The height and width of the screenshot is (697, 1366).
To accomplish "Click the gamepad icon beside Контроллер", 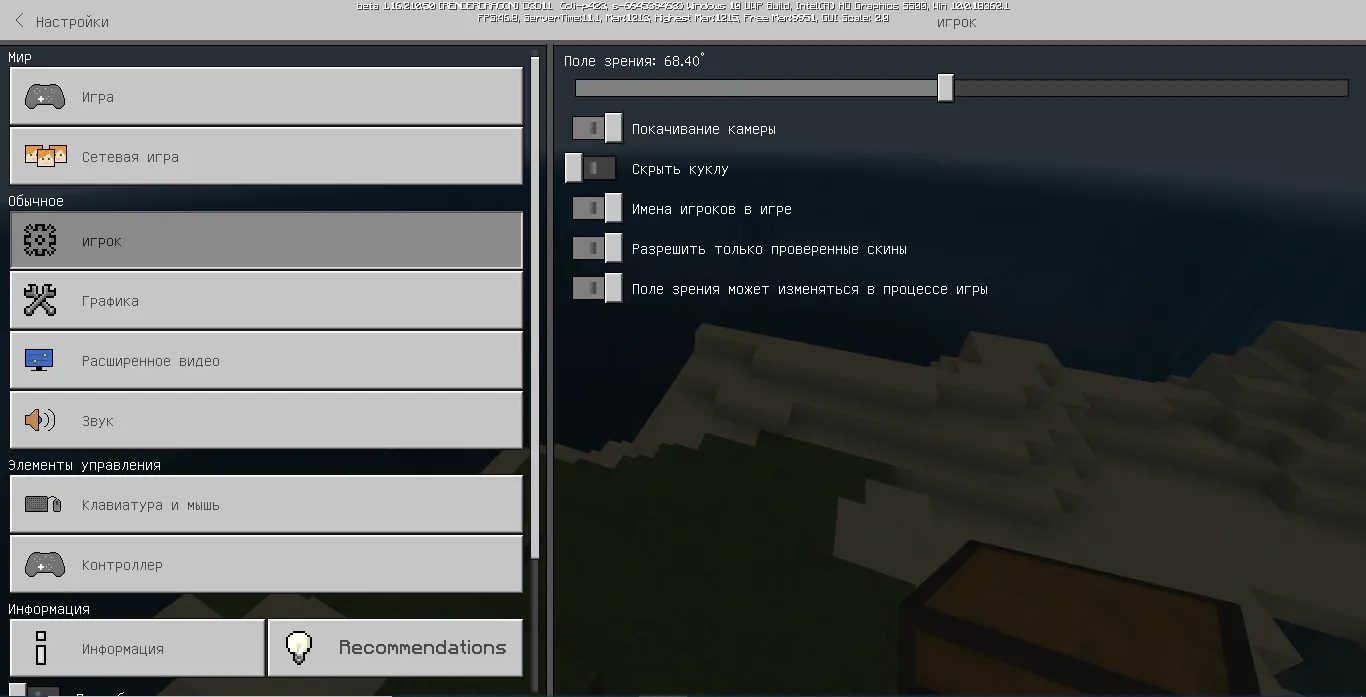I will [x=44, y=565].
